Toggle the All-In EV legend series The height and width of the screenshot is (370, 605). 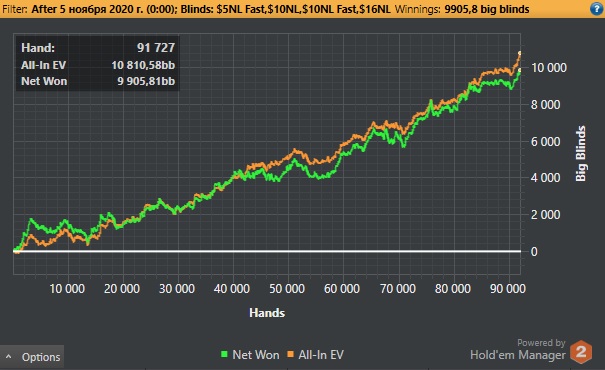click(315, 355)
